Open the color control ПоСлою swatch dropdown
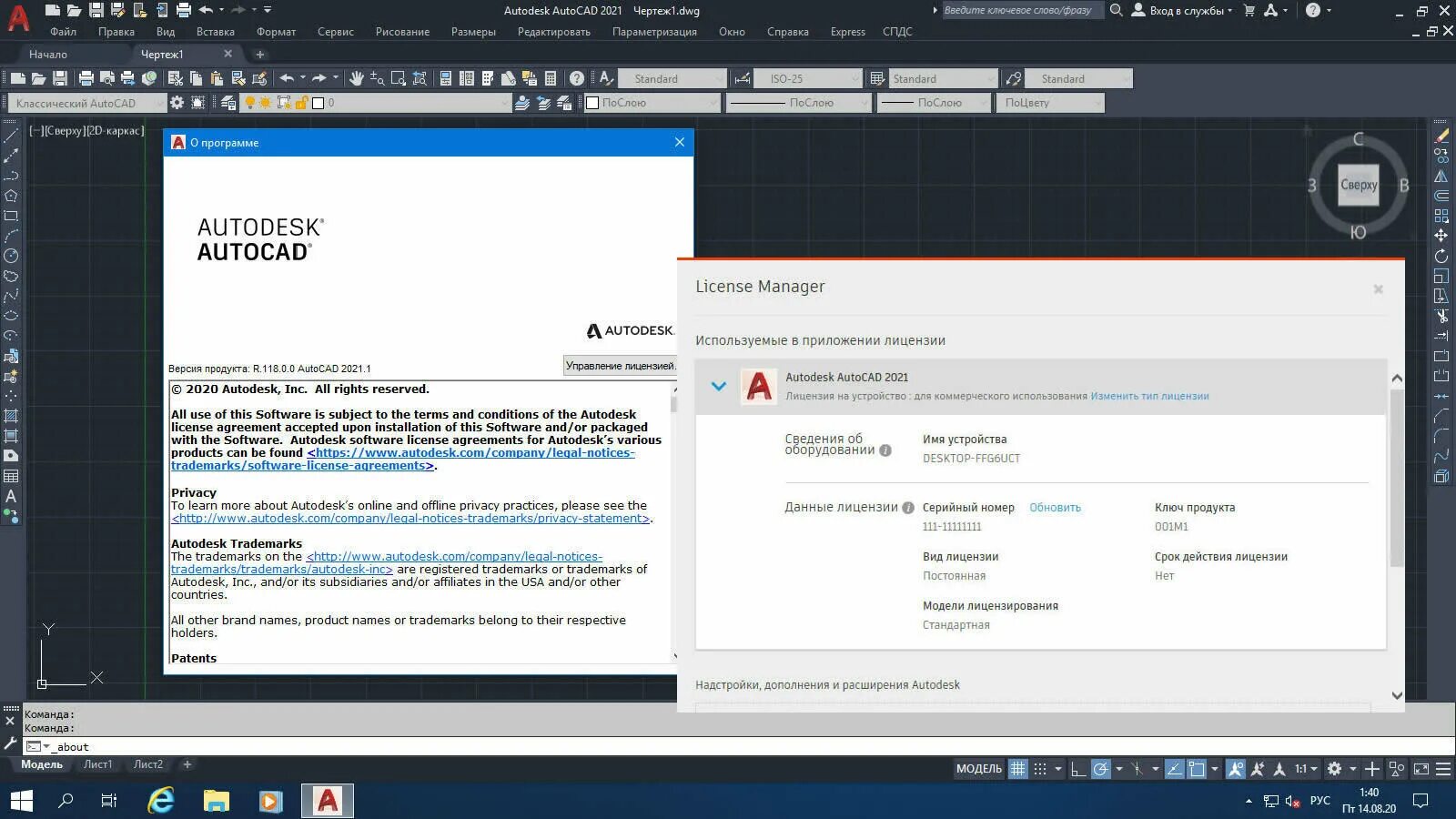 click(x=652, y=103)
